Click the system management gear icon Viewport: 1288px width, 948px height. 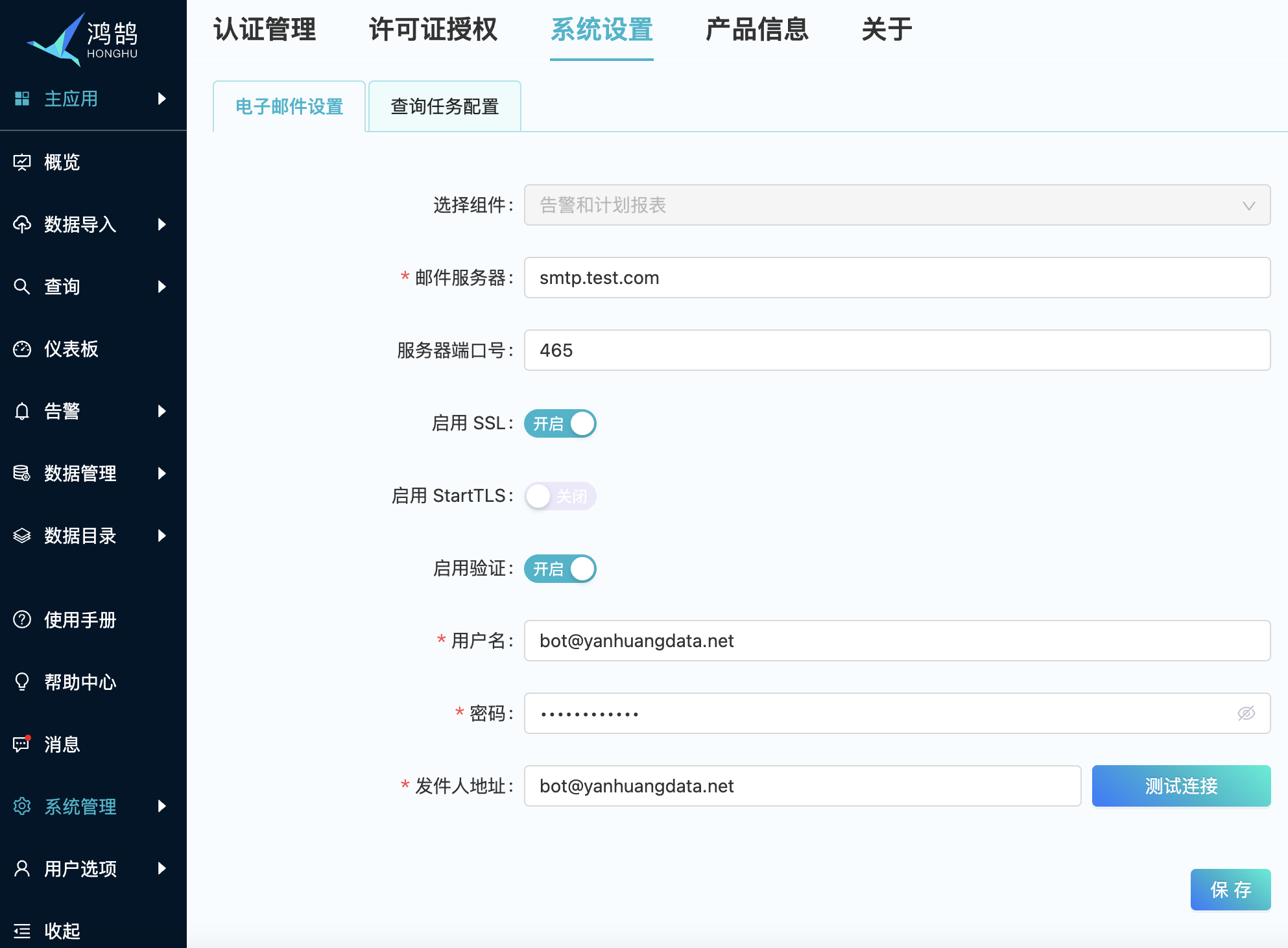click(22, 806)
